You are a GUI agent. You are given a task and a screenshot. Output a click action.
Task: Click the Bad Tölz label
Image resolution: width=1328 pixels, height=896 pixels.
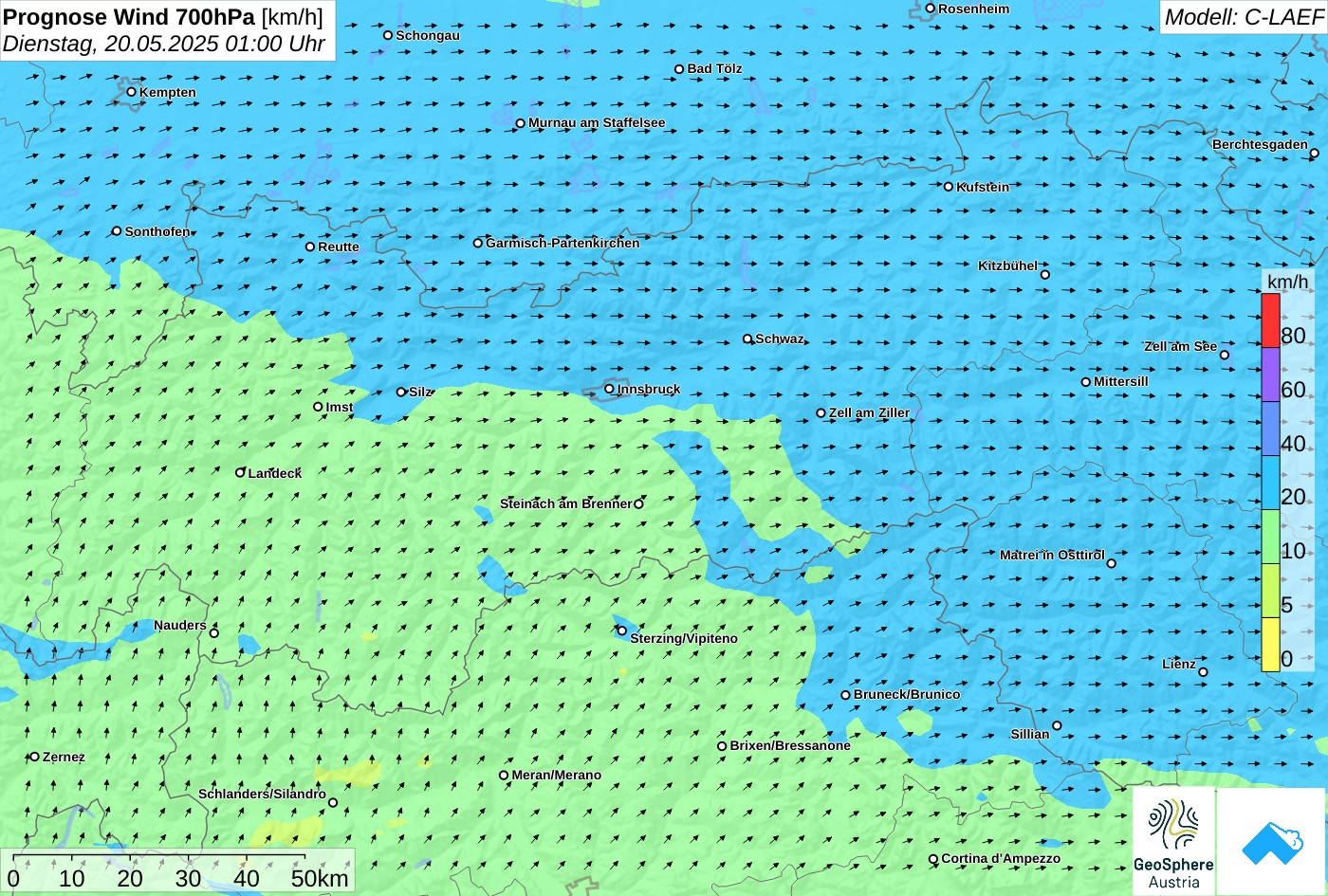pyautogui.click(x=714, y=68)
